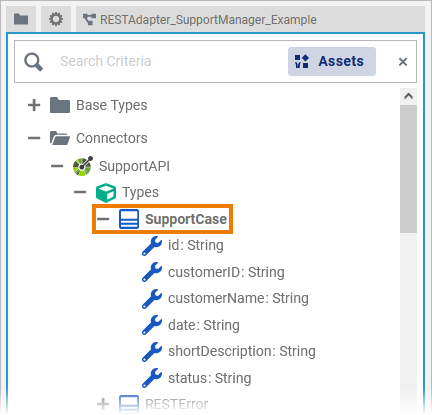This screenshot has width=432, height=415.
Task: Expand the RESTError type
Action: 103,404
